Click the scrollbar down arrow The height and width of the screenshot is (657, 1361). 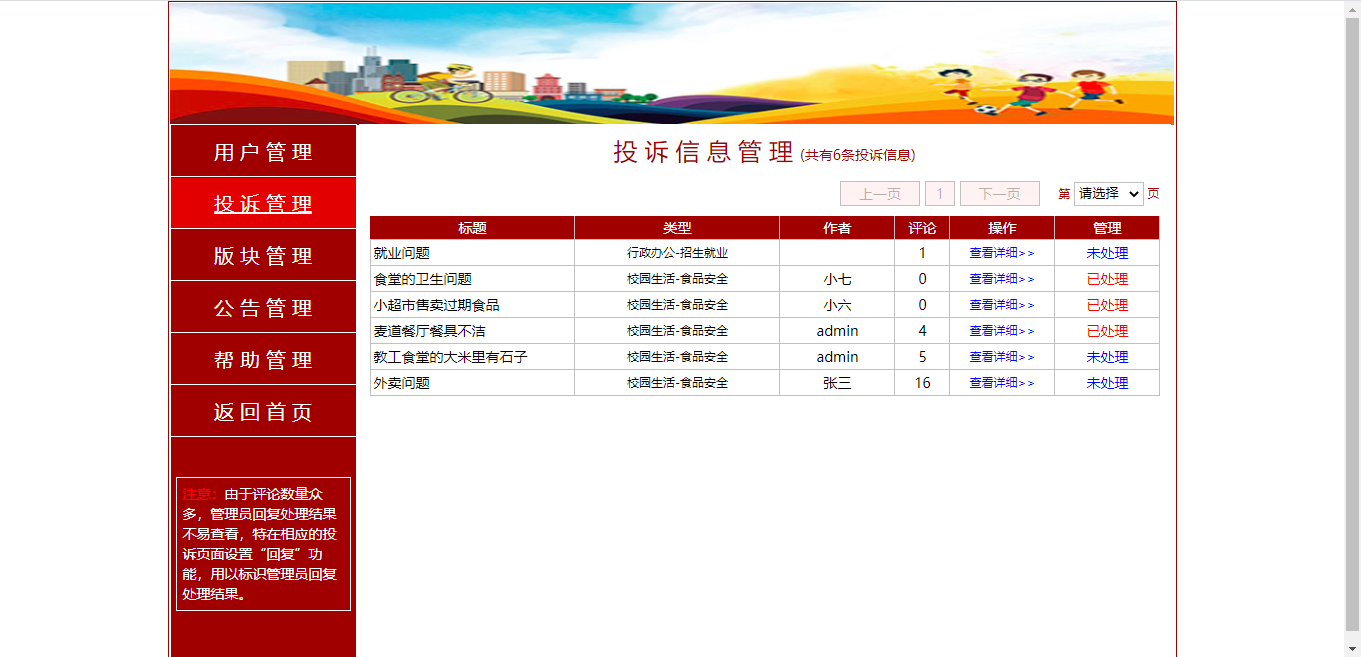pyautogui.click(x=1352, y=649)
